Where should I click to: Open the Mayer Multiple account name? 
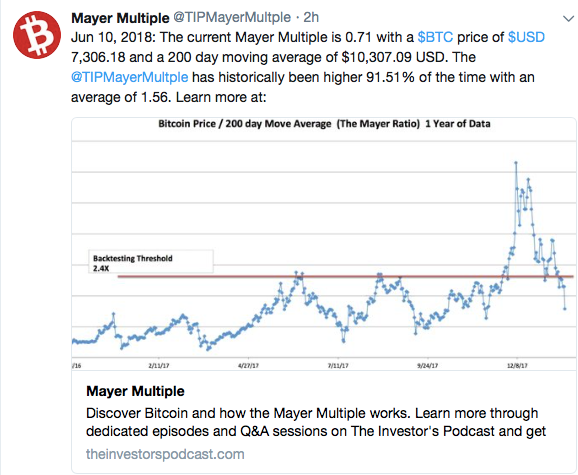tap(120, 18)
